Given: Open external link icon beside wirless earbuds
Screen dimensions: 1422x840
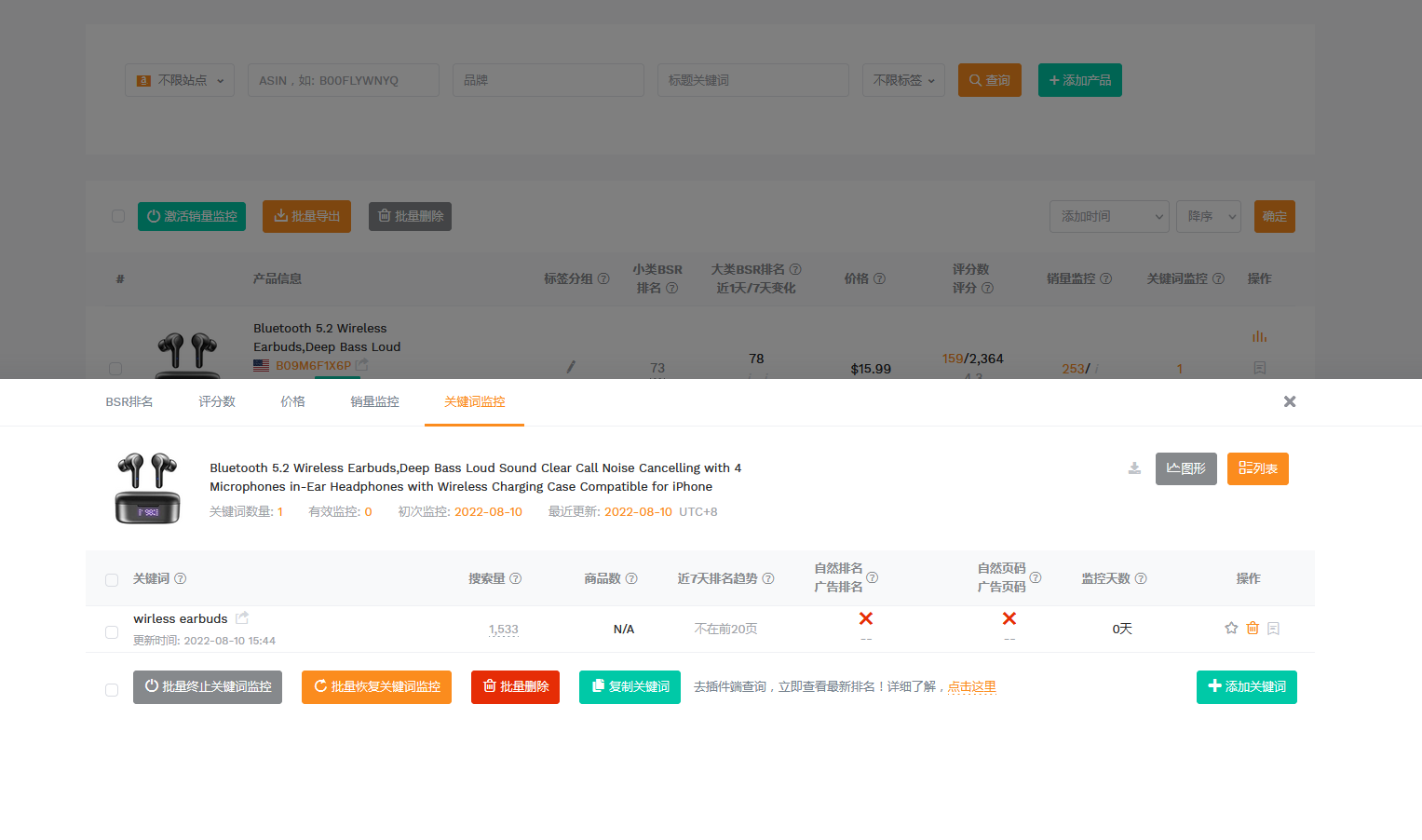Looking at the screenshot, I should [242, 618].
